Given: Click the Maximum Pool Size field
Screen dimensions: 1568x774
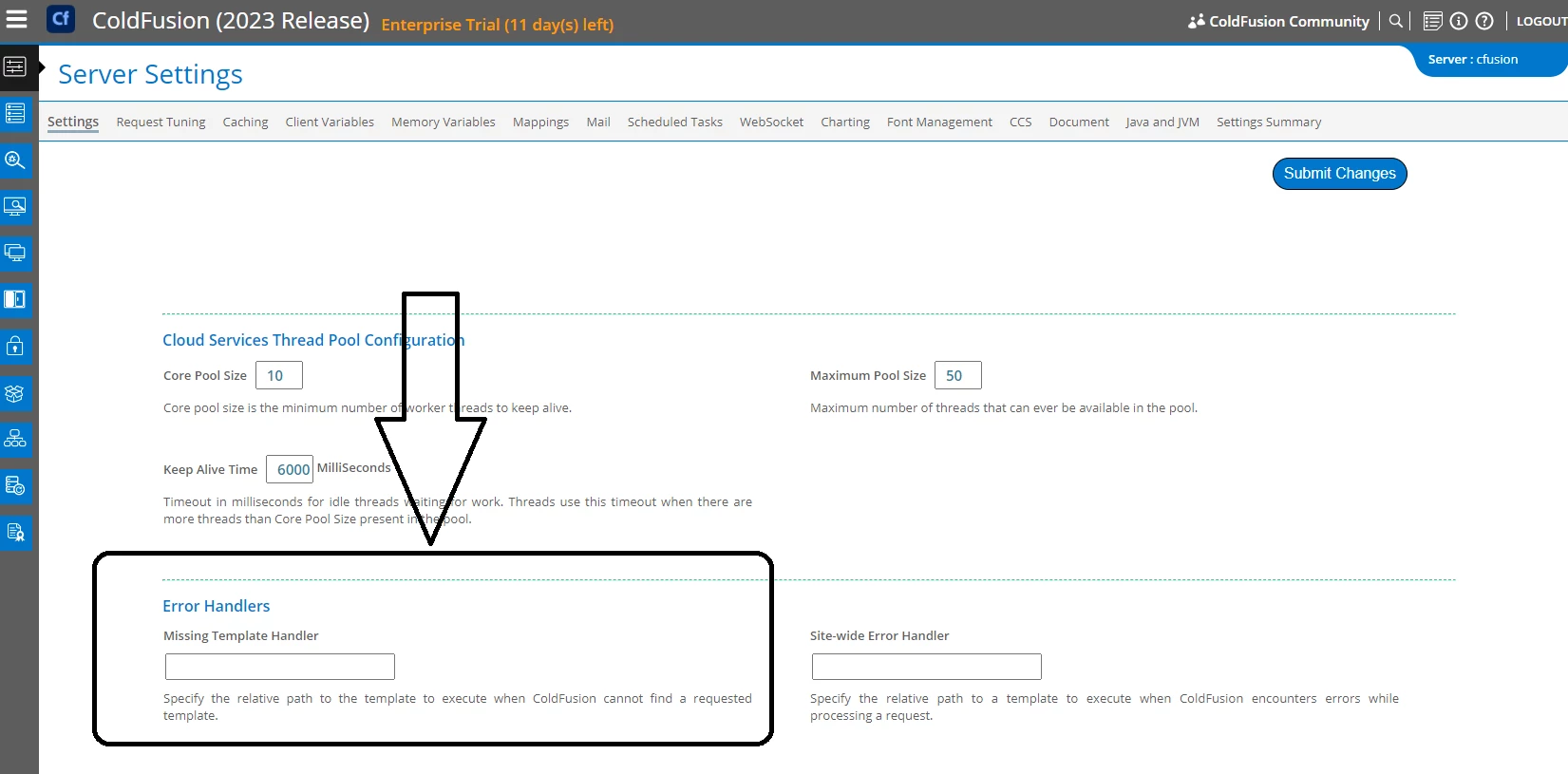Looking at the screenshot, I should (x=958, y=375).
